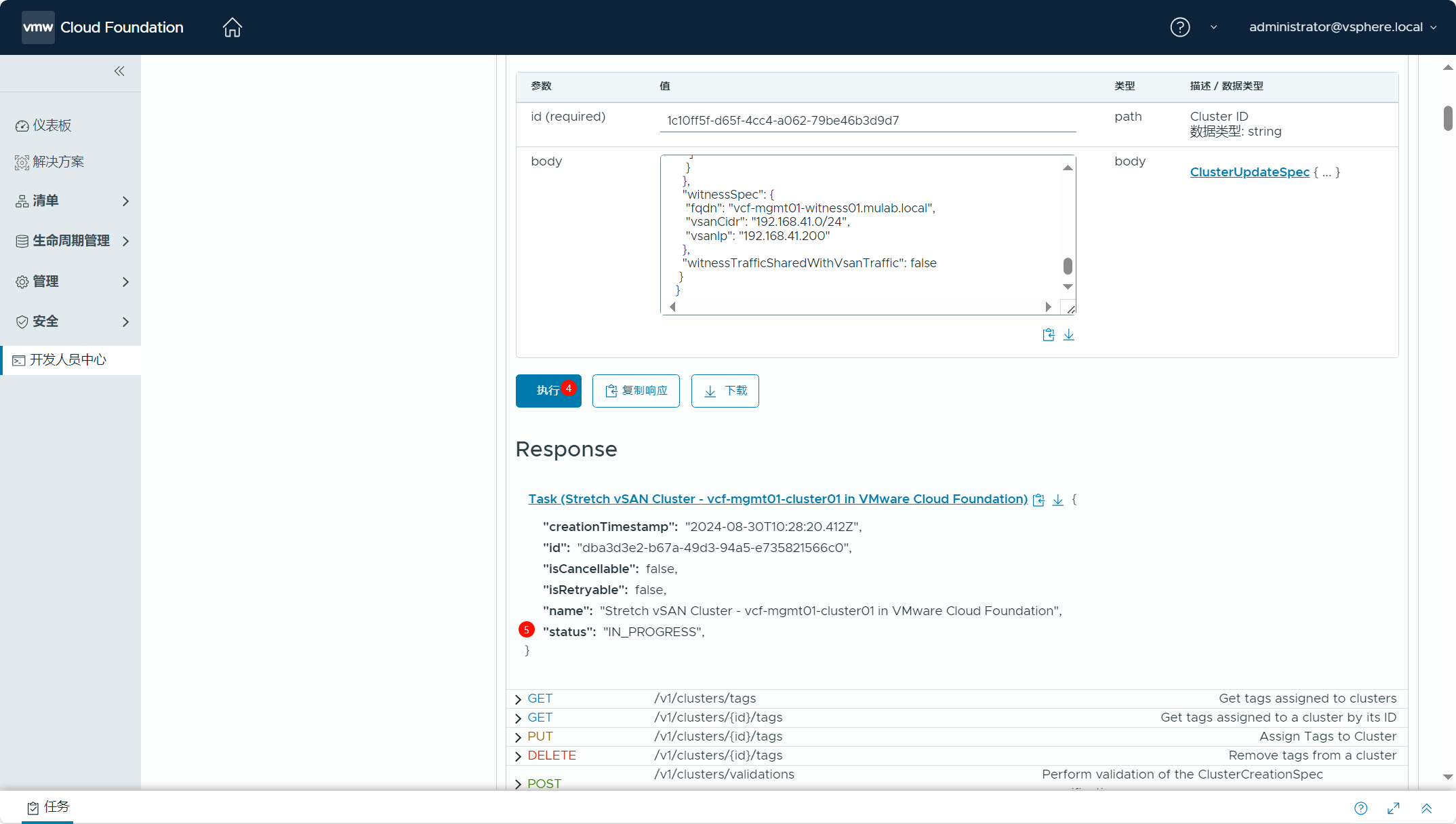Copy Task response via clipboard icon
This screenshot has width=1456, height=824.
coord(1038,500)
